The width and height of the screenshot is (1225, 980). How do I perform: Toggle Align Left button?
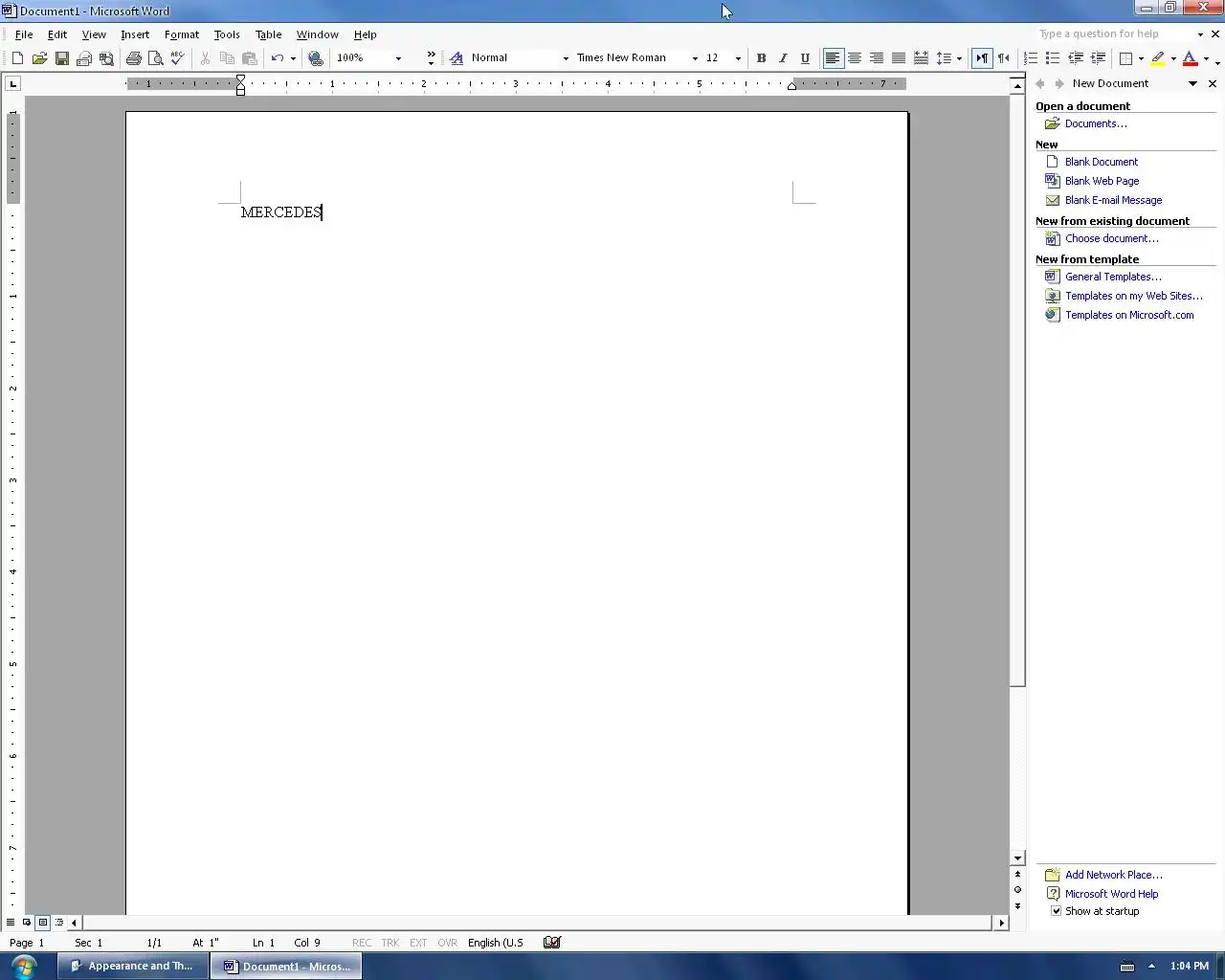[833, 58]
